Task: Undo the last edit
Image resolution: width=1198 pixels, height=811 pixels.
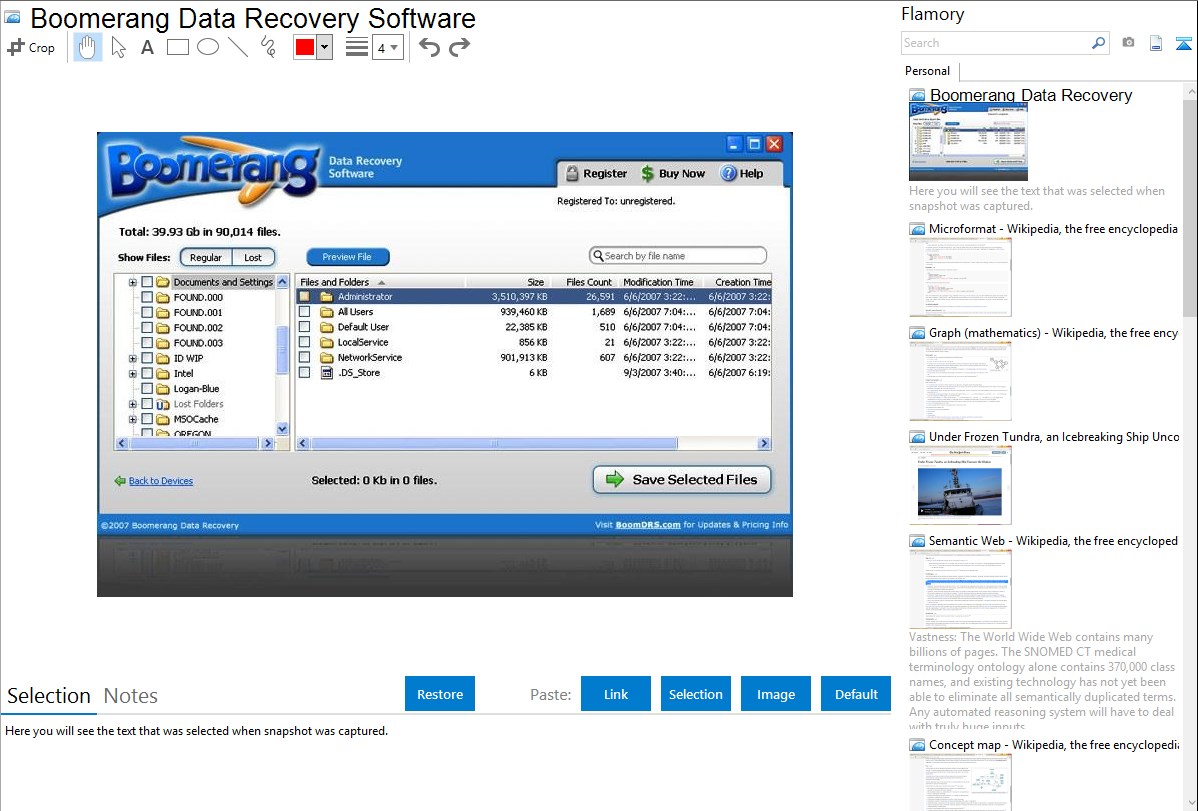Action: click(x=429, y=47)
